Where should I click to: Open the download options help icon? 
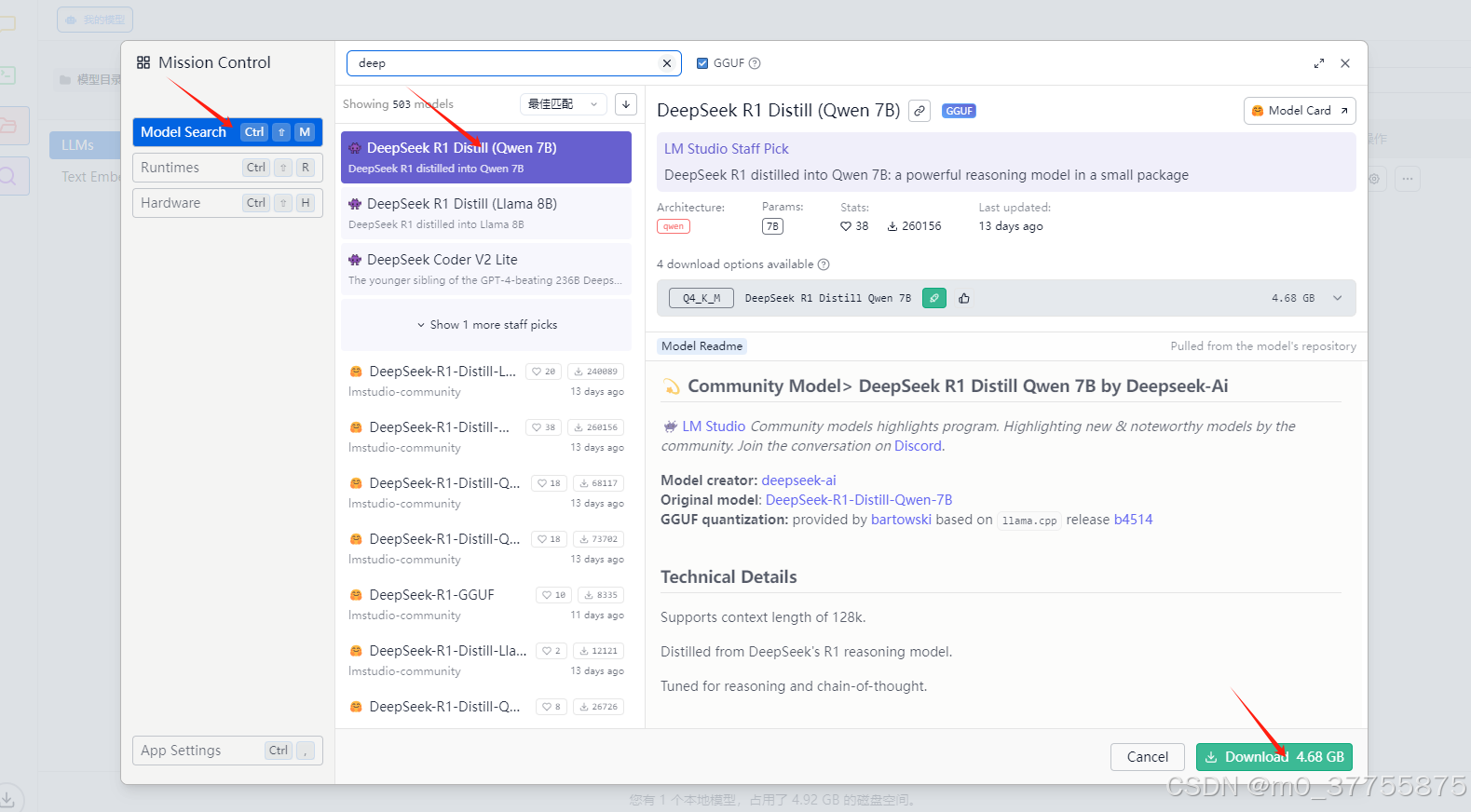click(x=824, y=264)
